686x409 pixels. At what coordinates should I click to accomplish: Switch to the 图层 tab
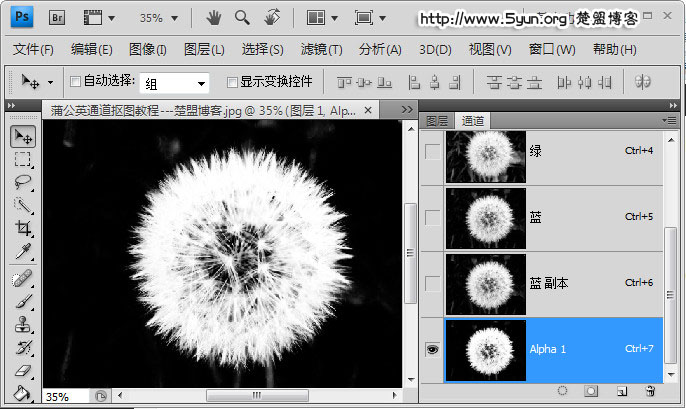[437, 120]
